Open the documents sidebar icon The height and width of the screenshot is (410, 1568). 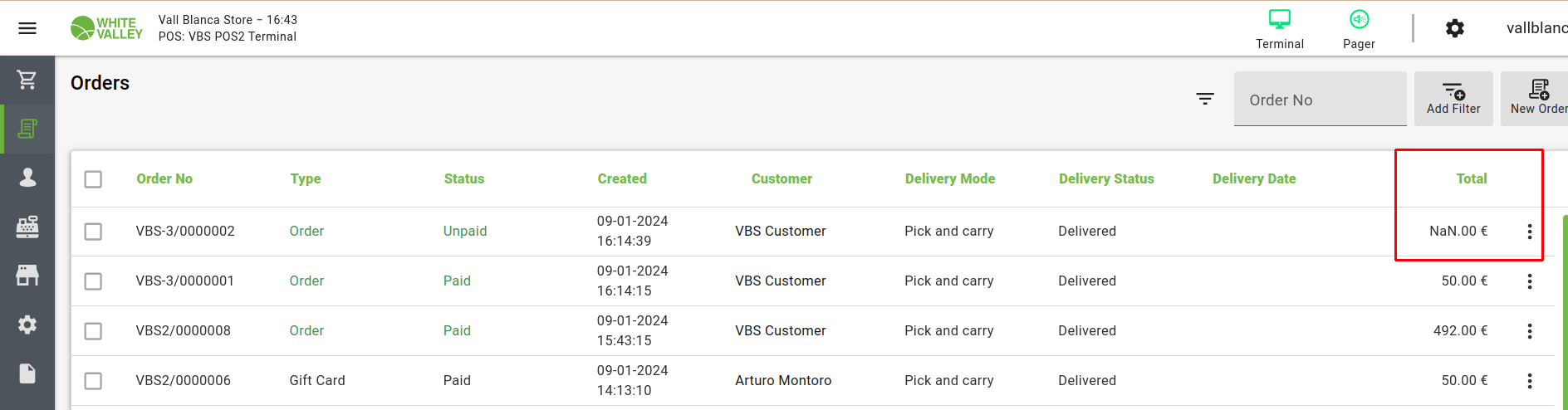(27, 373)
